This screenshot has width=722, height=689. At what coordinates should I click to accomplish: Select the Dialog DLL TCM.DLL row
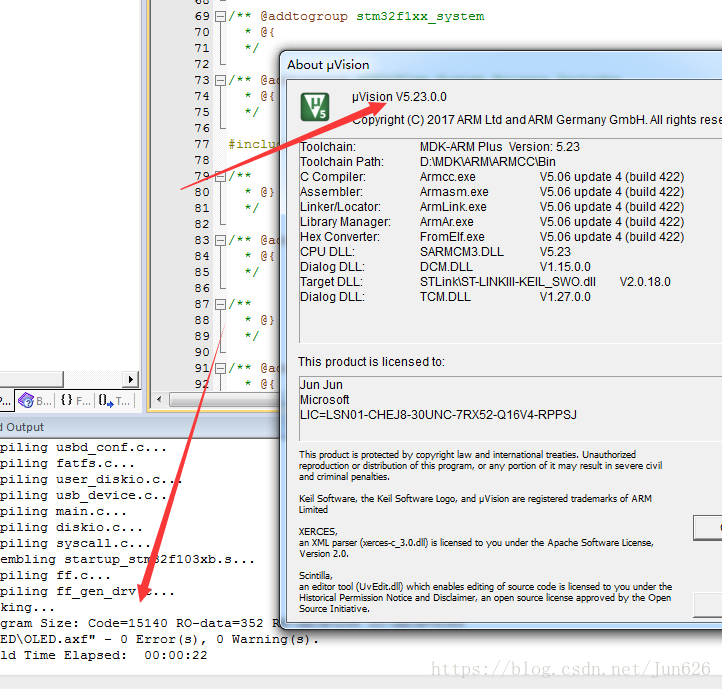point(445,297)
